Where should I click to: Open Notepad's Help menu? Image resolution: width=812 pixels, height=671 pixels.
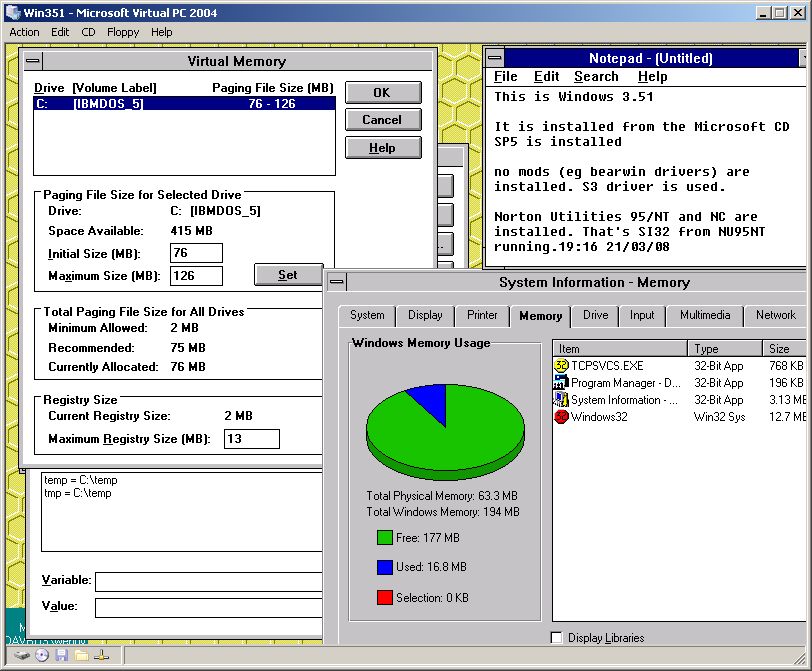[x=652, y=77]
